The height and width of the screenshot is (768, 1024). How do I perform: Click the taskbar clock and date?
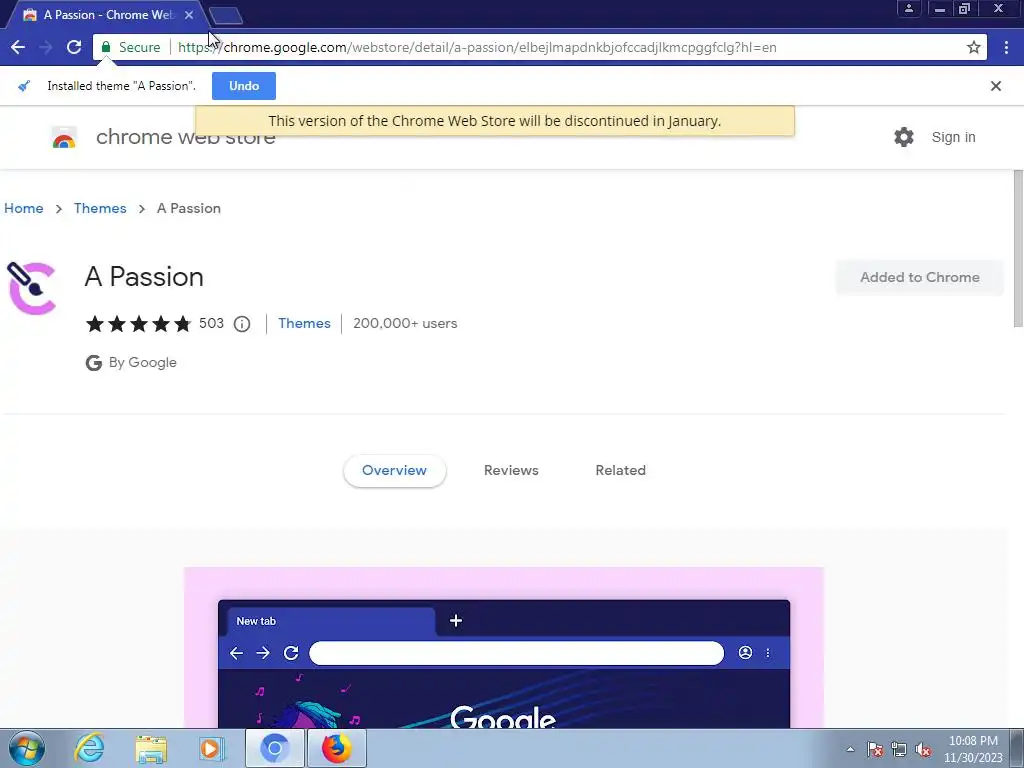[x=973, y=749]
